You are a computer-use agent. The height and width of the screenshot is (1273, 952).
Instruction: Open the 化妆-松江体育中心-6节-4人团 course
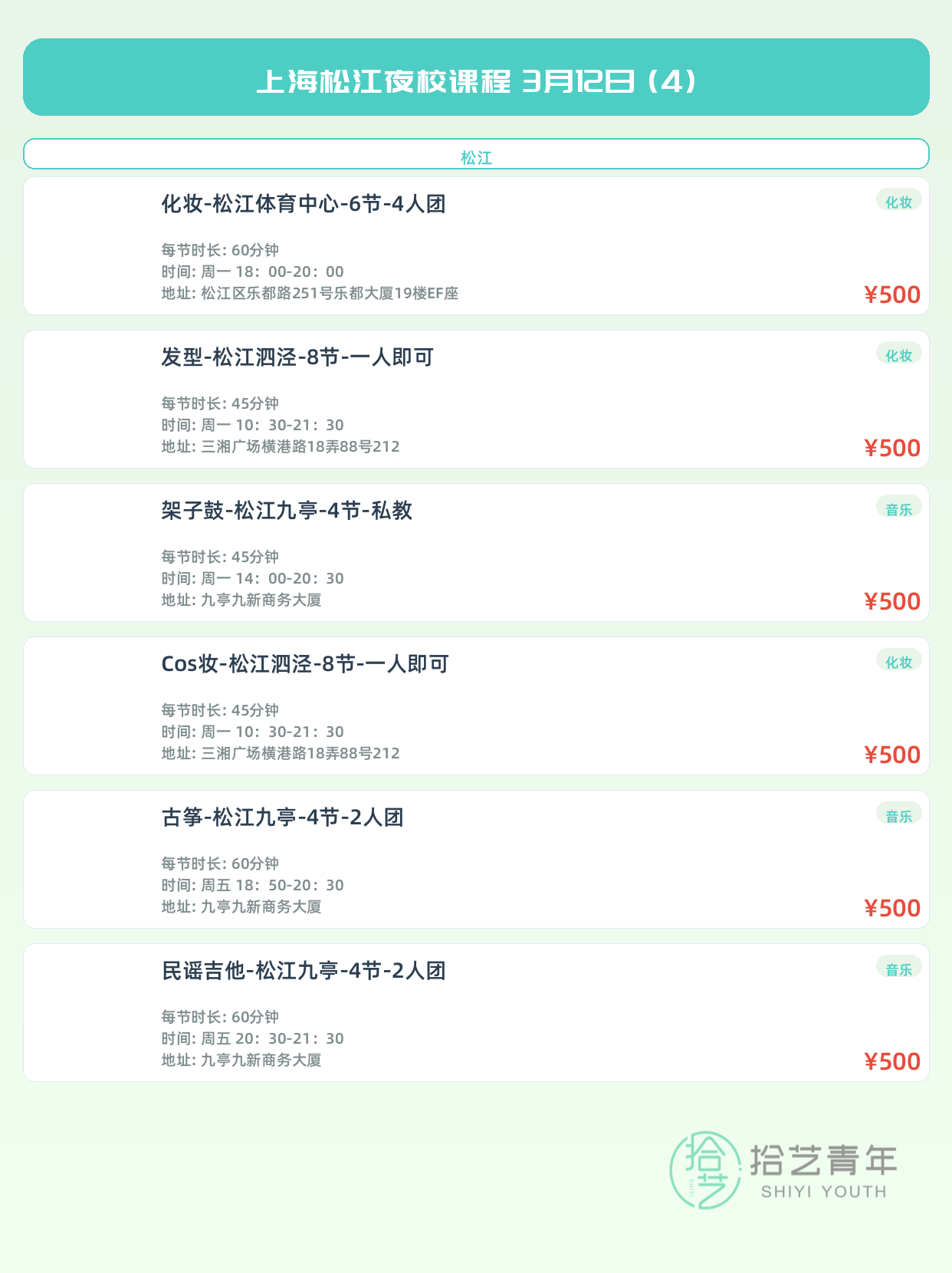click(x=304, y=204)
